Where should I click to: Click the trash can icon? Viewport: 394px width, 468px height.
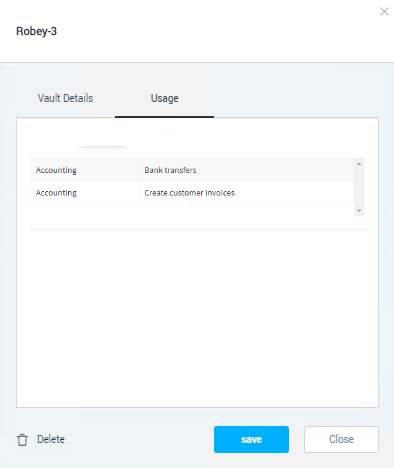click(x=22, y=440)
